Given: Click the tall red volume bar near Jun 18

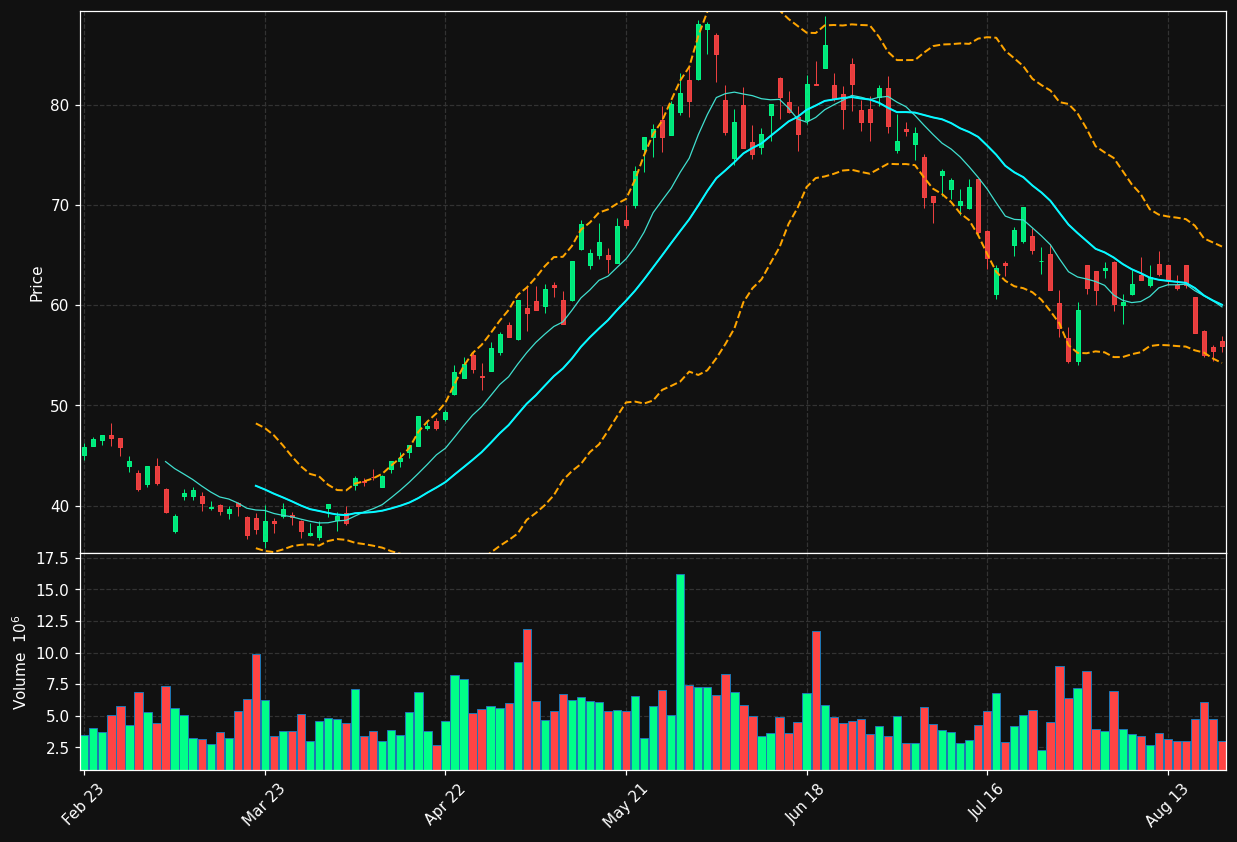Looking at the screenshot, I should click(816, 700).
